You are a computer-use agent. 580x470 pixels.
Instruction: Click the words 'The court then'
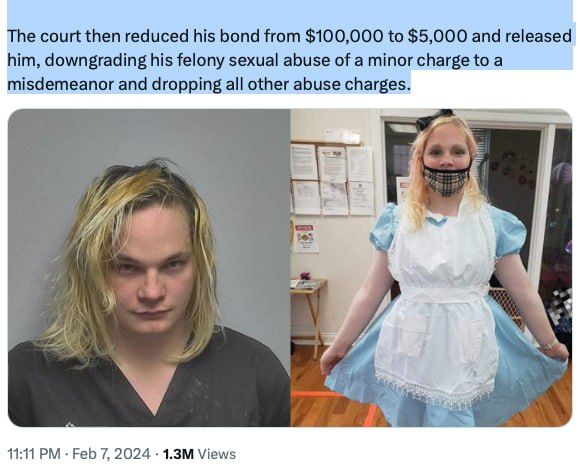point(63,36)
